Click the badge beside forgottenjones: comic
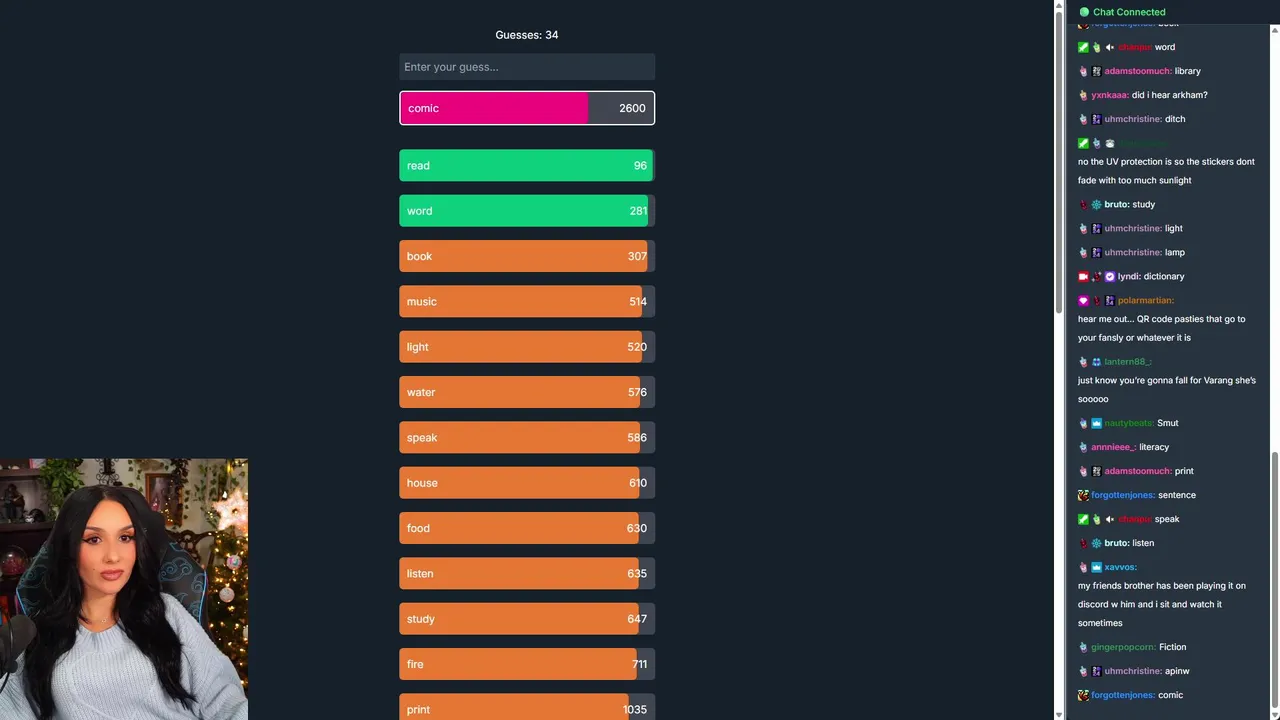 coord(1083,696)
